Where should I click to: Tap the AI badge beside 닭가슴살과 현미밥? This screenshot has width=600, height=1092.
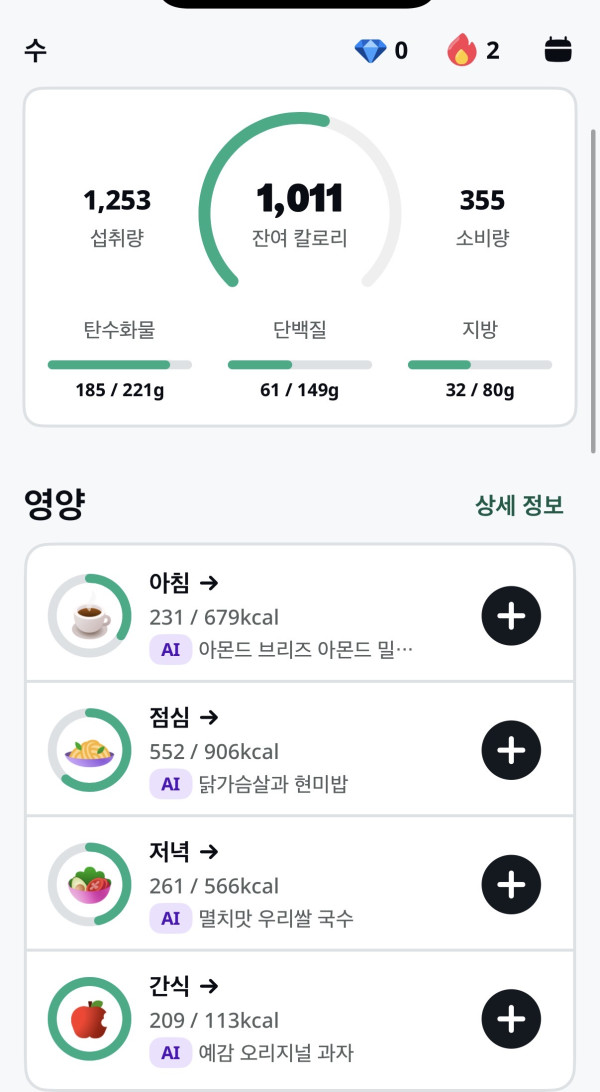[x=170, y=784]
